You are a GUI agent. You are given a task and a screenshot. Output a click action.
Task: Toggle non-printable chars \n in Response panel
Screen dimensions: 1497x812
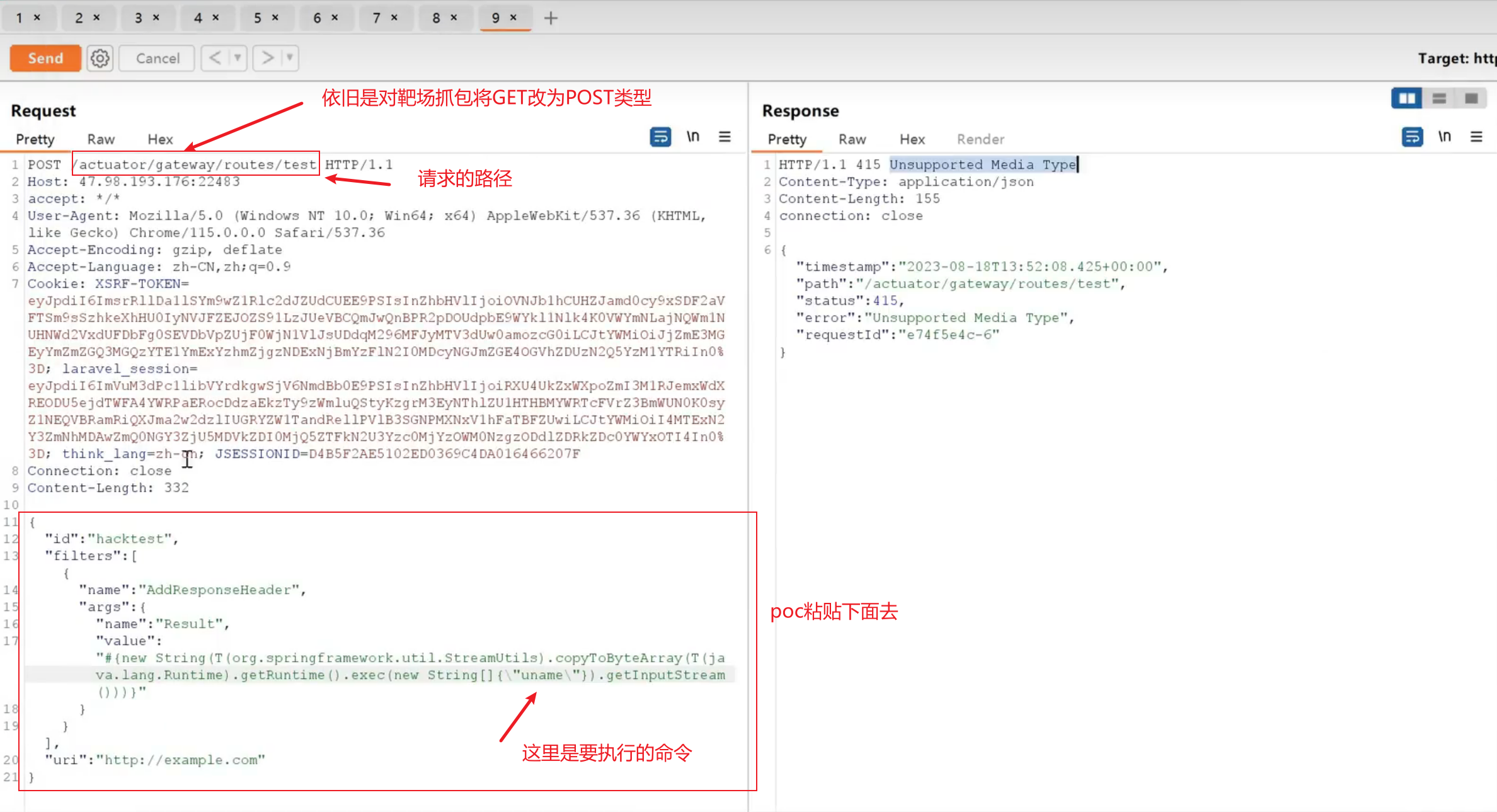1444,137
